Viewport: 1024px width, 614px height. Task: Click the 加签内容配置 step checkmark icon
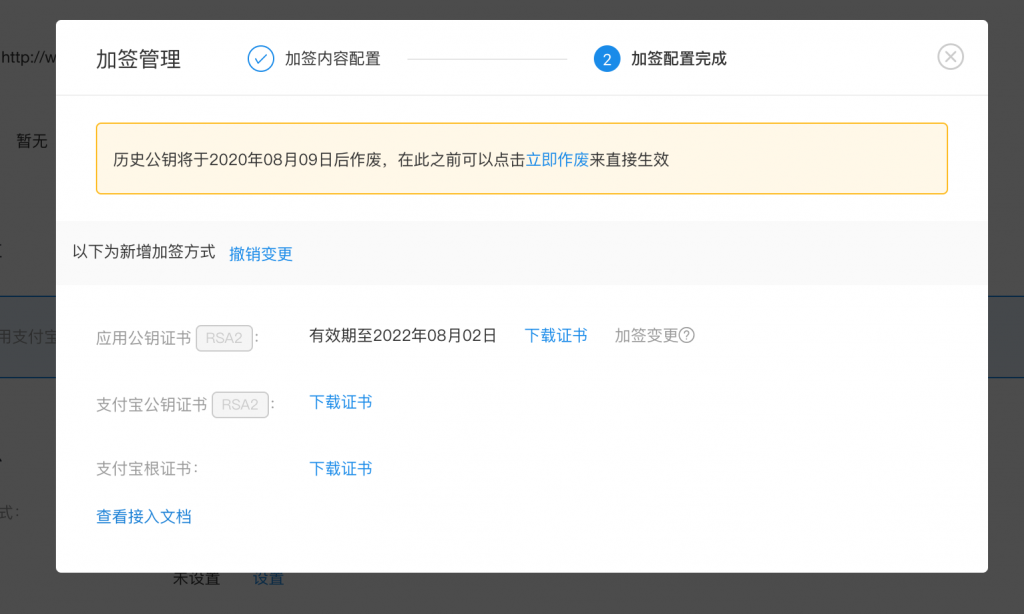[261, 59]
